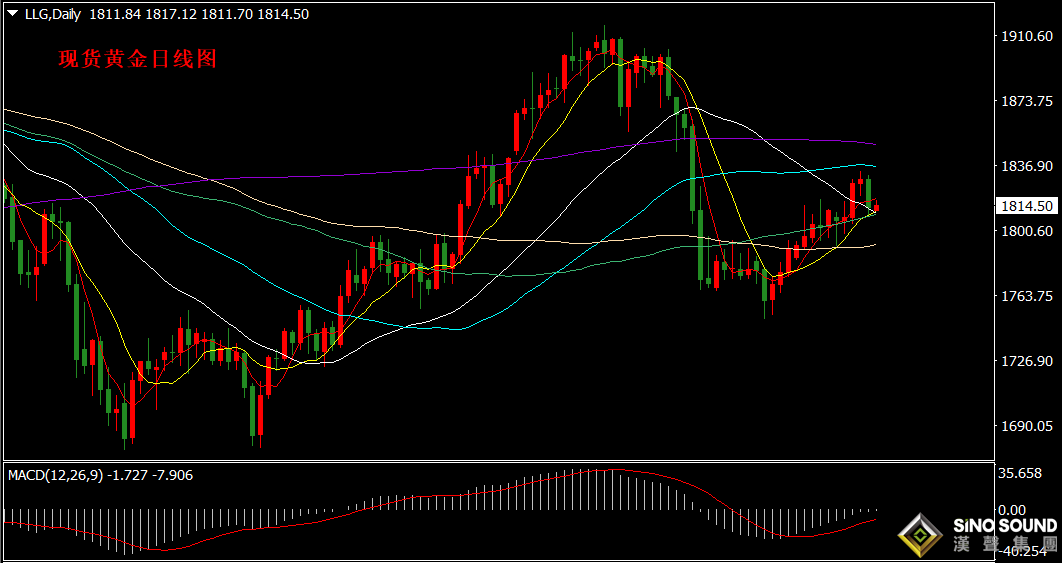Select the LLG,Daily OHLC header text
The image size is (1062, 563).
(167, 14)
